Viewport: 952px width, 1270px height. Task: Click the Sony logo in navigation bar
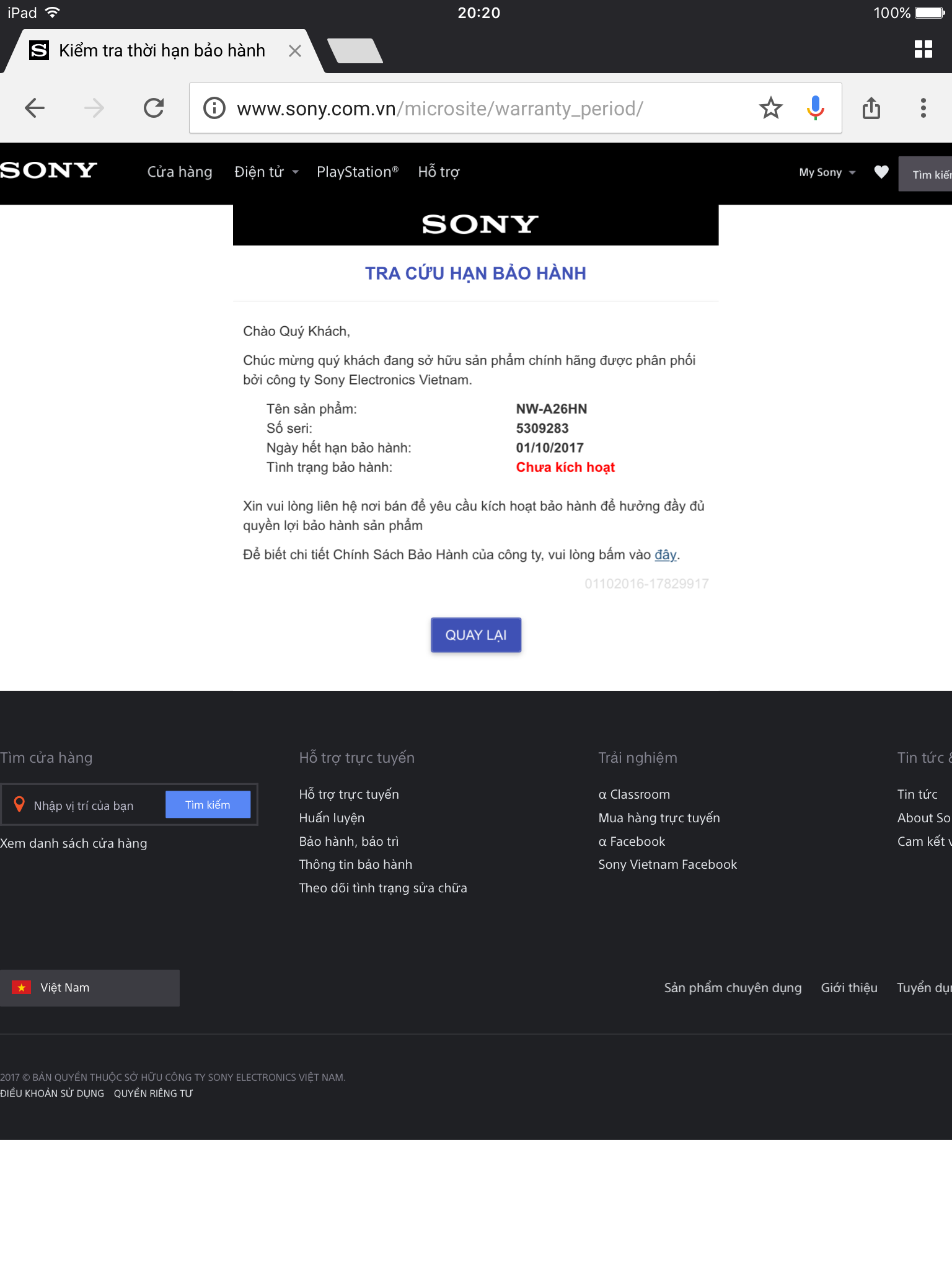click(48, 170)
